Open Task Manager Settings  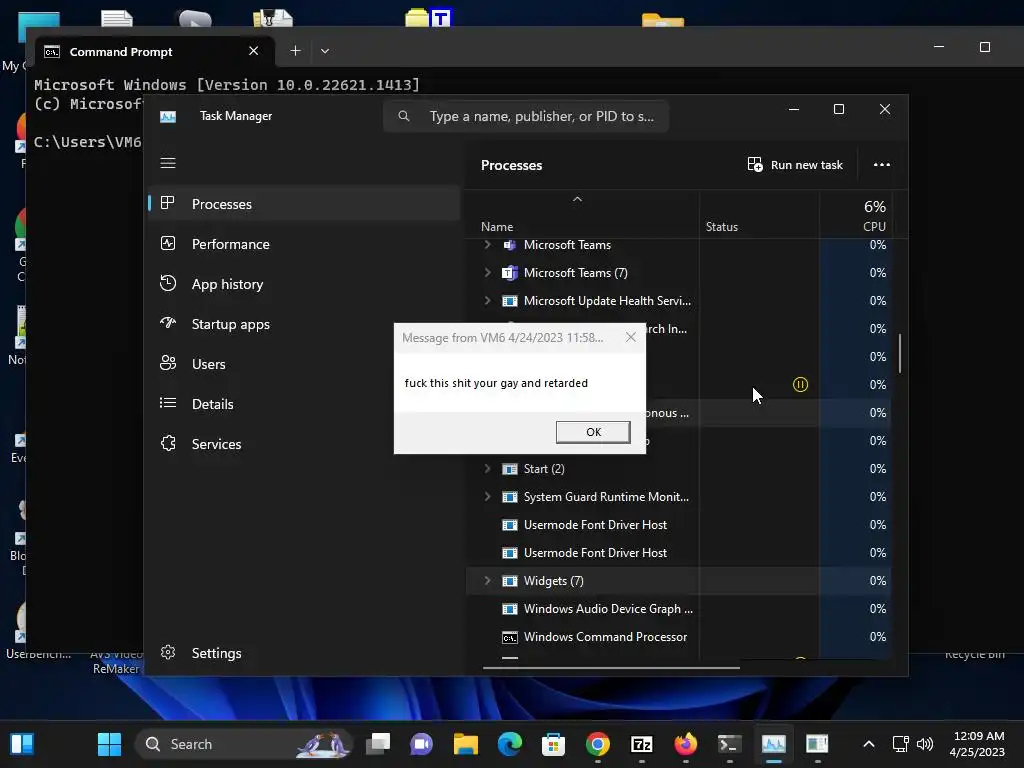(x=304, y=653)
